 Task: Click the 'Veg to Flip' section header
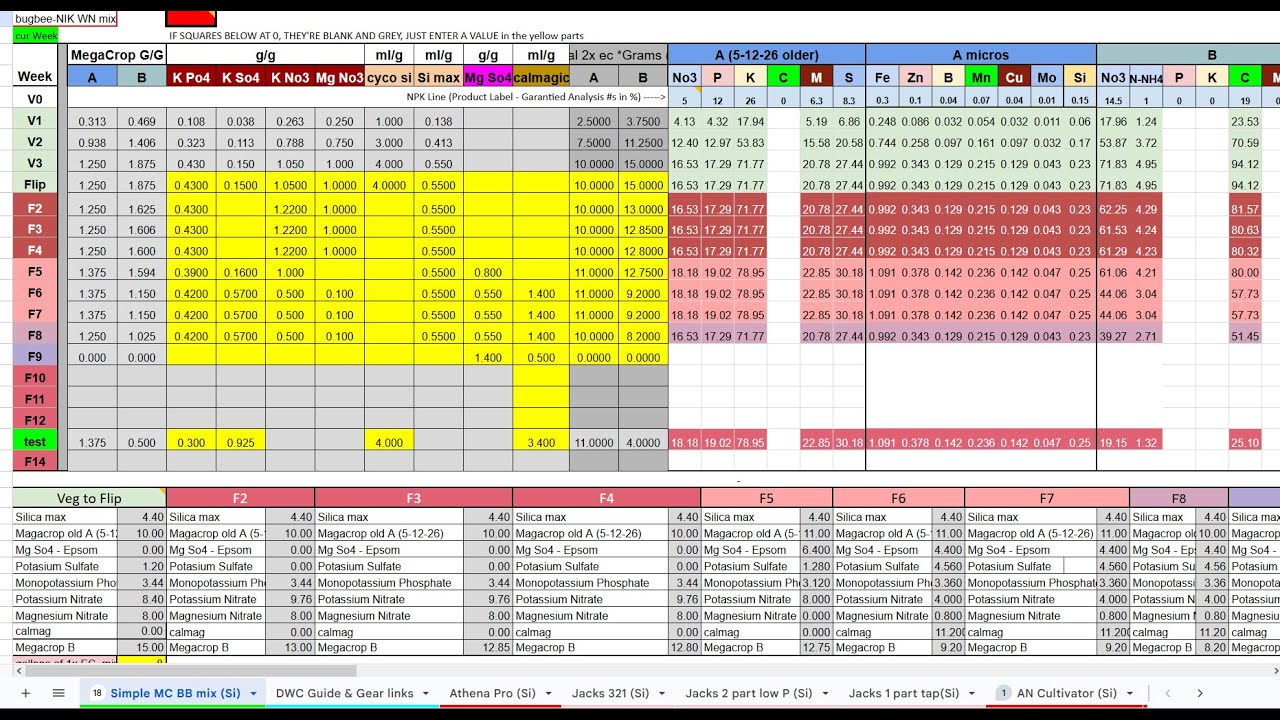(89, 498)
